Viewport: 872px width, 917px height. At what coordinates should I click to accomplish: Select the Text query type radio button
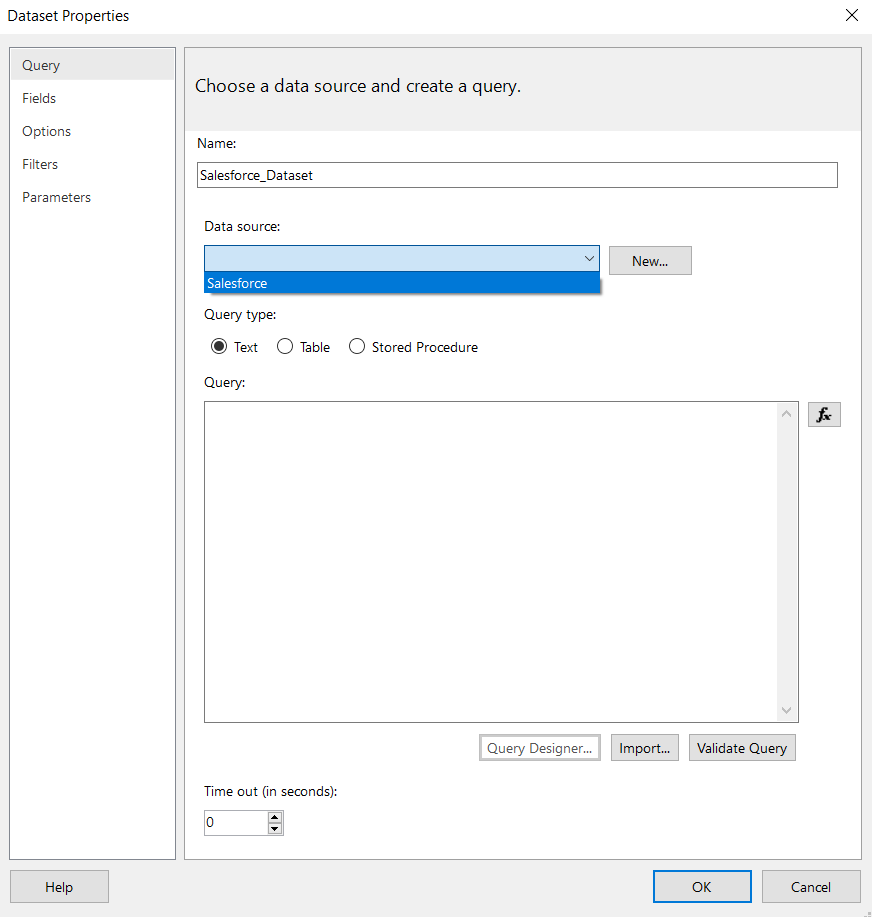pos(219,347)
